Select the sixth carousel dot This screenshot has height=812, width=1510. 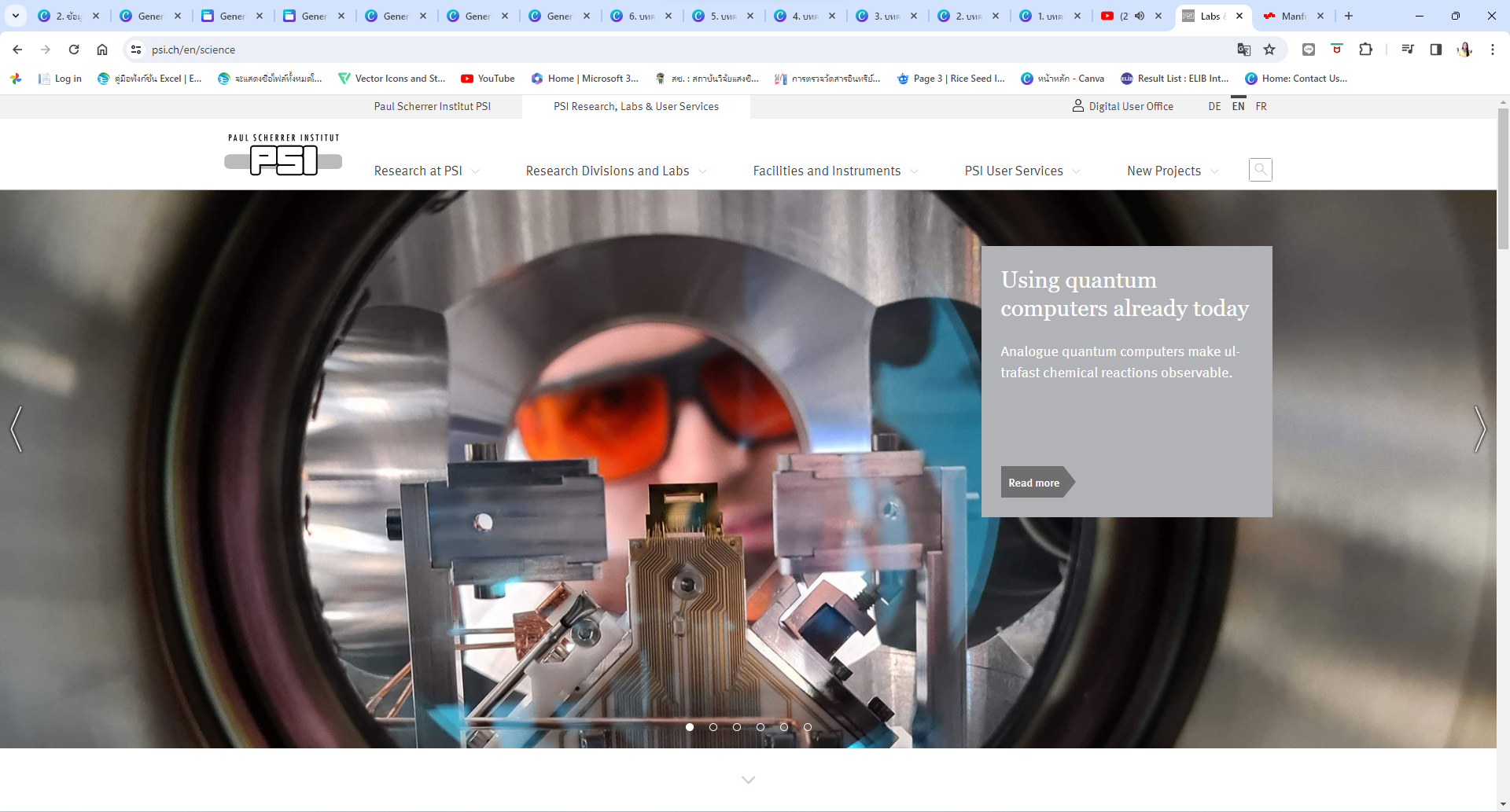coord(808,727)
